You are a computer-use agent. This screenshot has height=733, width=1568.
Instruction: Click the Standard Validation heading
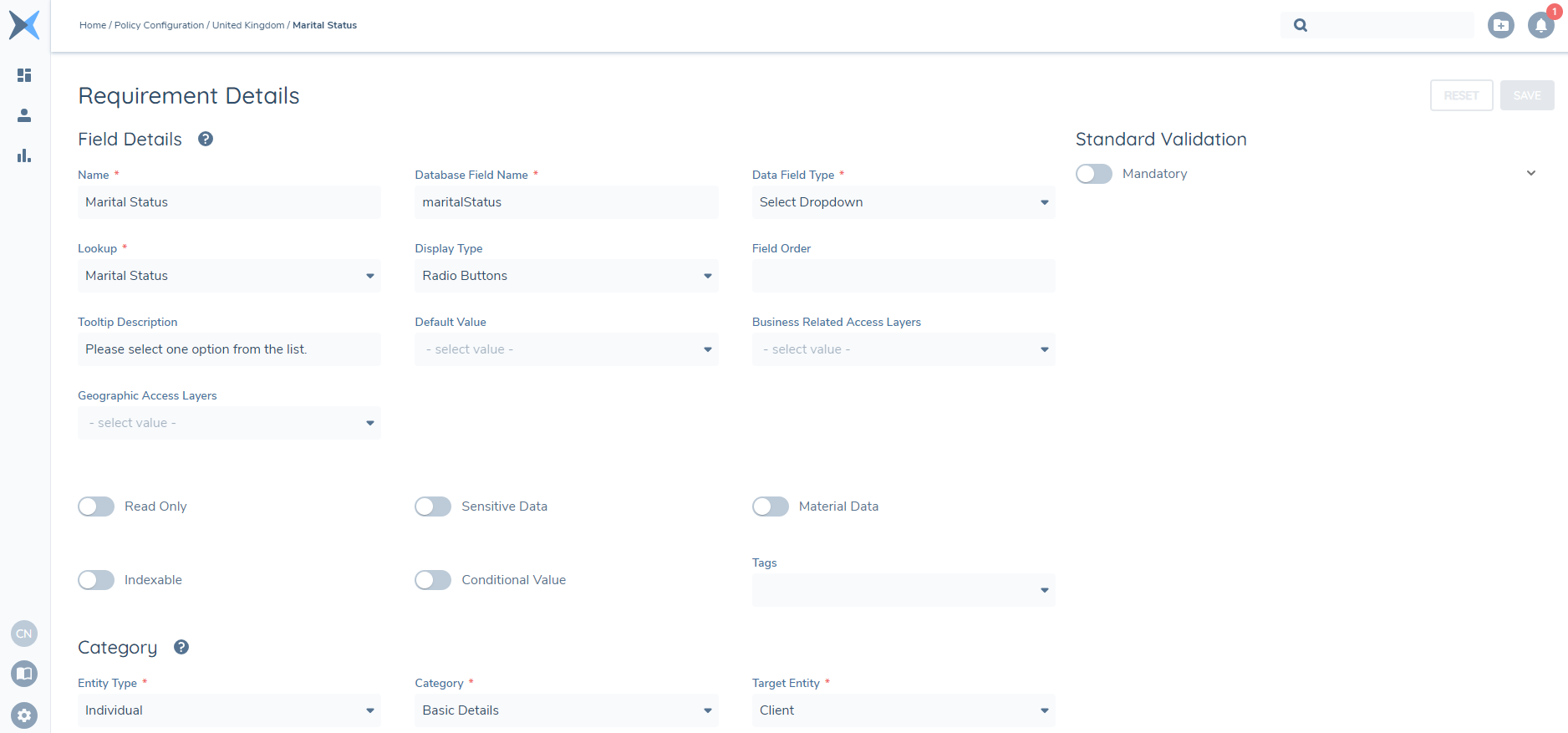1161,139
